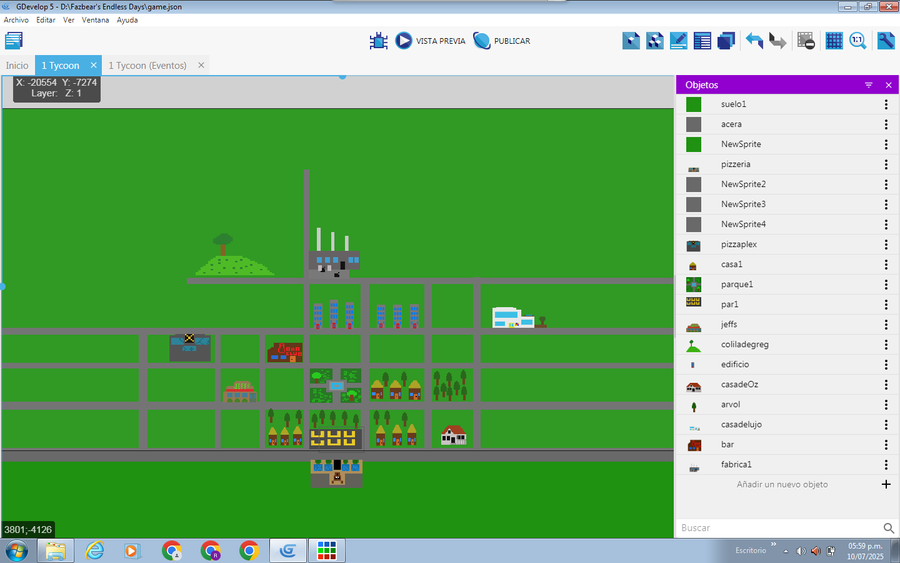Open options menu for suelo1
The height and width of the screenshot is (563, 900).
tap(886, 104)
